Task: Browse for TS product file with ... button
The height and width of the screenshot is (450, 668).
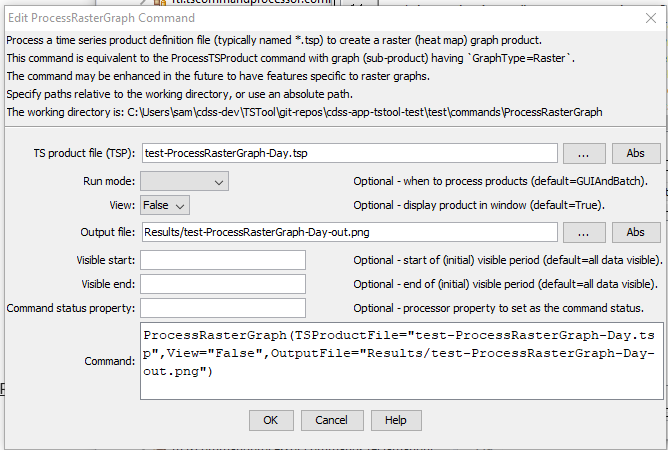Action: tap(584, 153)
